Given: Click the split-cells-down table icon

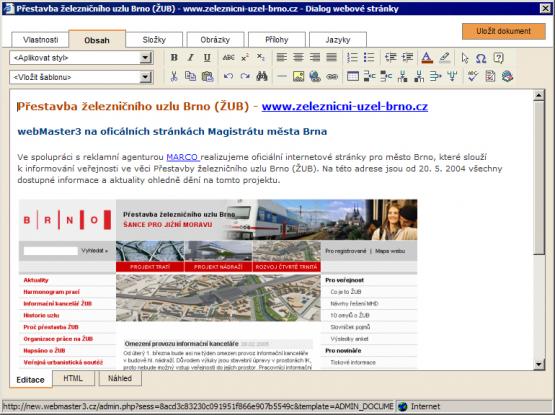Looking at the screenshot, I should tap(452, 76).
